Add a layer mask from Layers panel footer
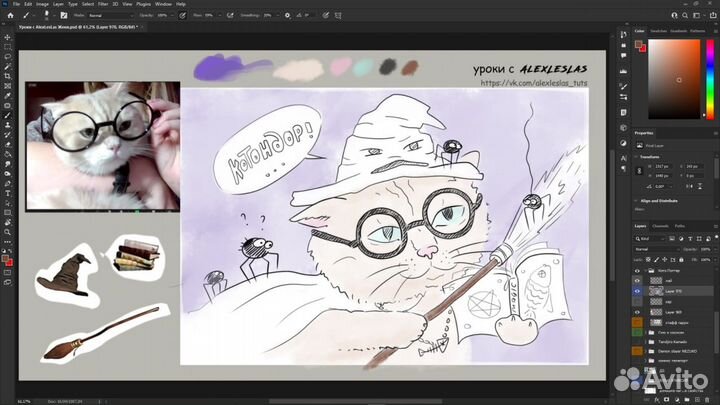This screenshot has width=720, height=405. coord(667,400)
